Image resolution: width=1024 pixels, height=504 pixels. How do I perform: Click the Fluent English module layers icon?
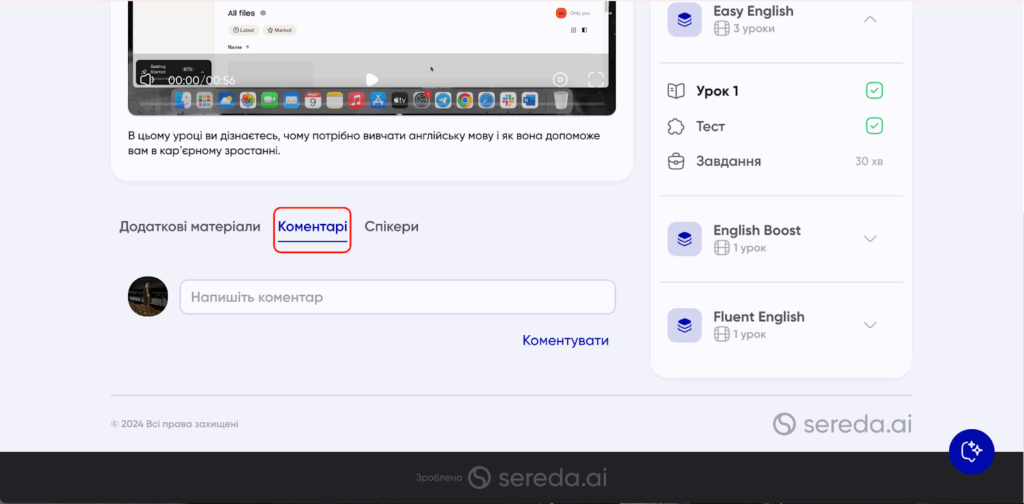(684, 325)
